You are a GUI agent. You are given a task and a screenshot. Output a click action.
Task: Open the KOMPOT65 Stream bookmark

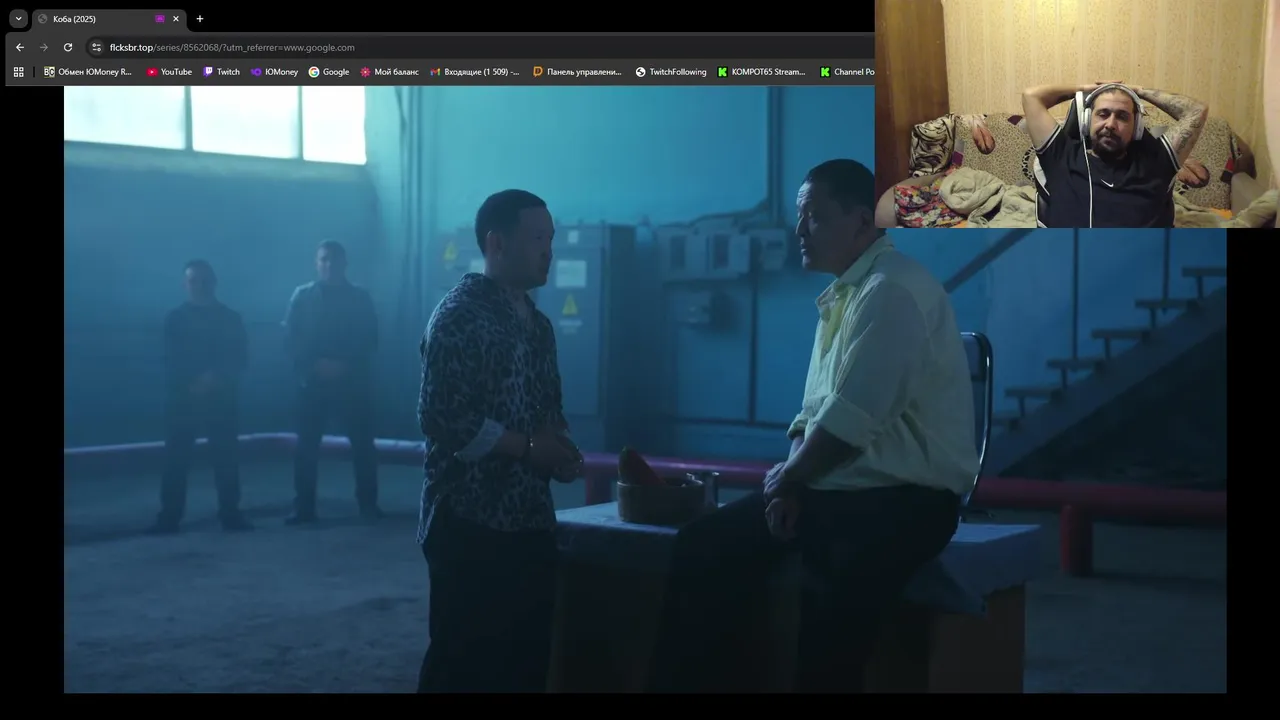coord(761,72)
